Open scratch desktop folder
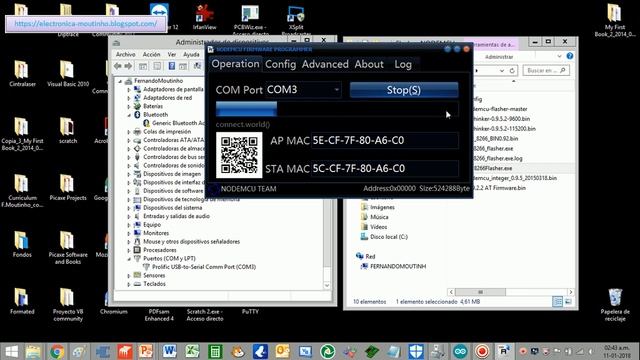640x360 pixels. point(68,131)
